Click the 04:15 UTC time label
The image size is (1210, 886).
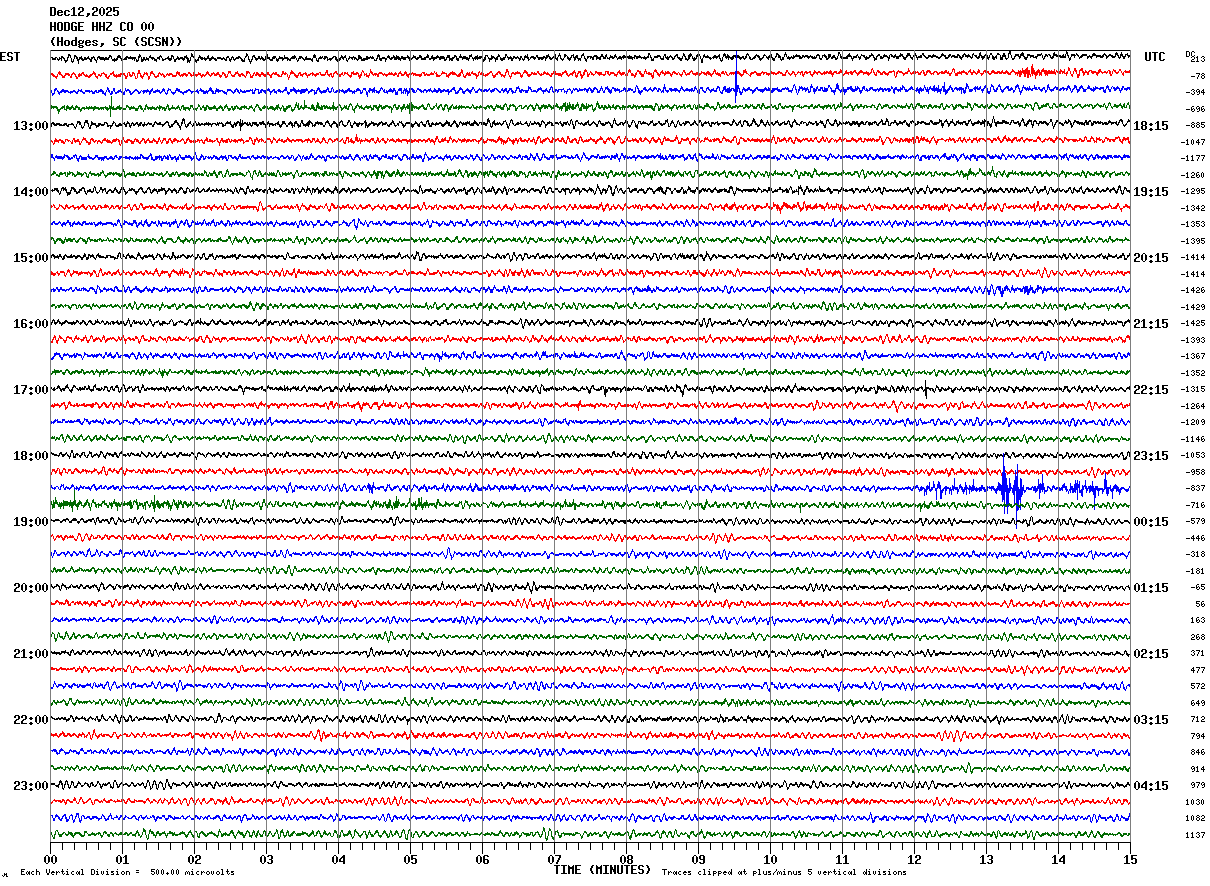click(1151, 786)
